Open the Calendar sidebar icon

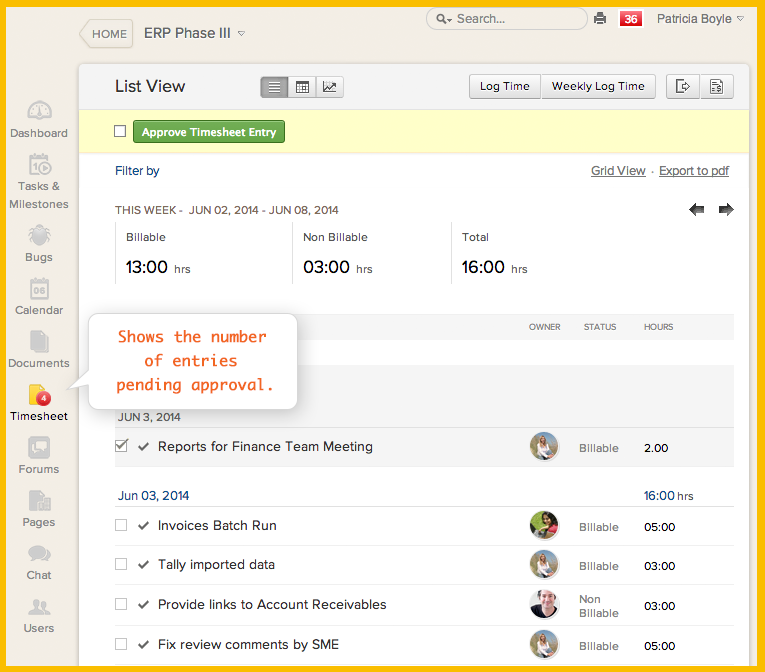(x=39, y=296)
